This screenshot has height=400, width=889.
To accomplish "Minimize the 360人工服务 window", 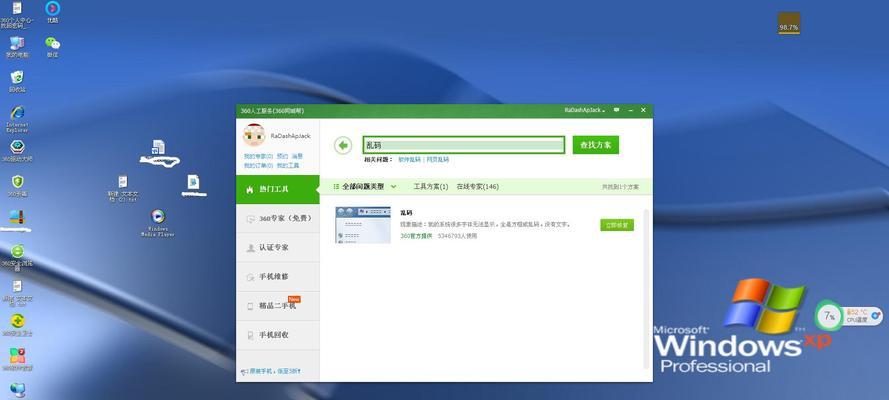I will point(630,110).
